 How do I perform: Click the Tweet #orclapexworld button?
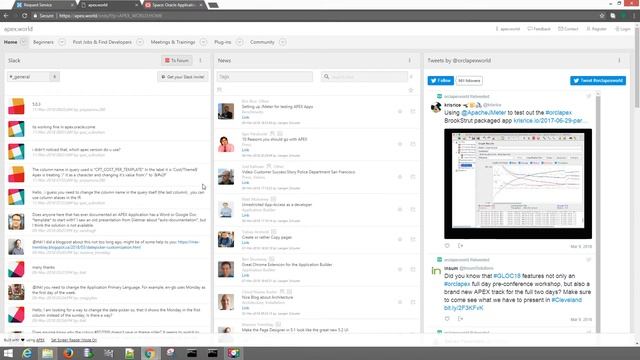pos(598,80)
